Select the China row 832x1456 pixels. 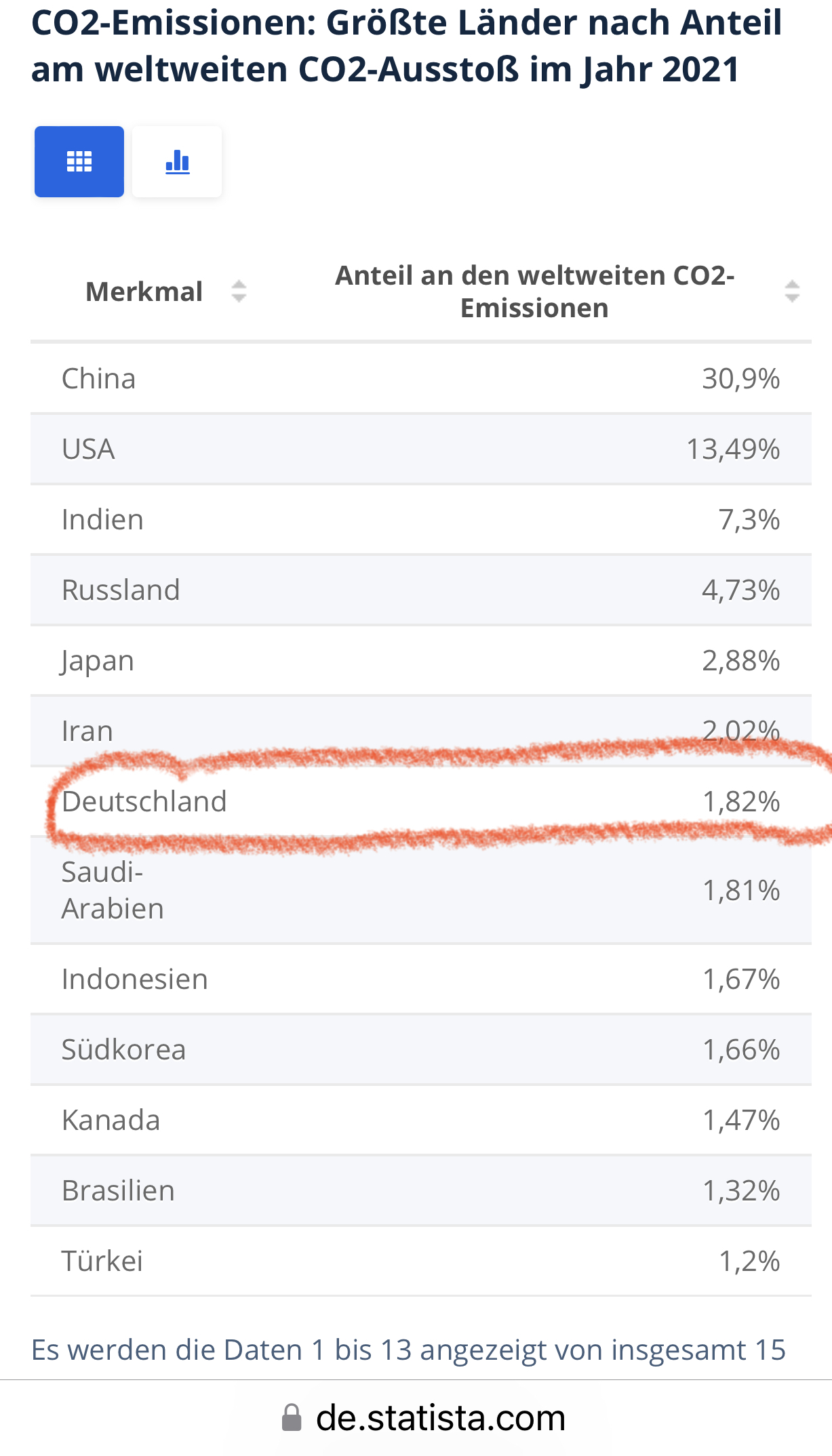point(421,378)
